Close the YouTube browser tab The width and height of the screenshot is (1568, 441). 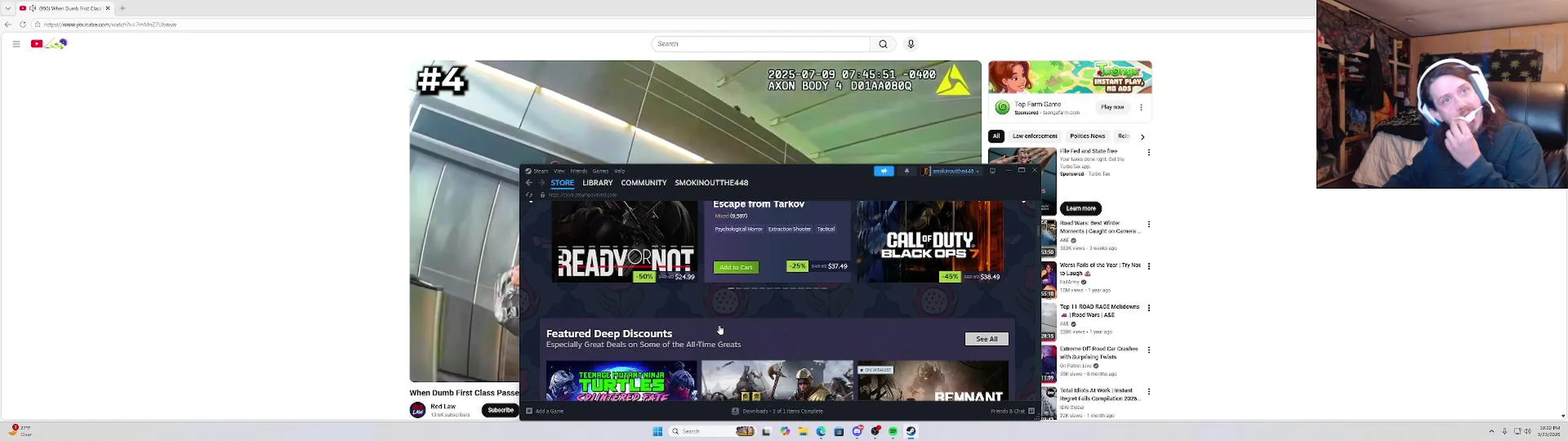point(108,8)
